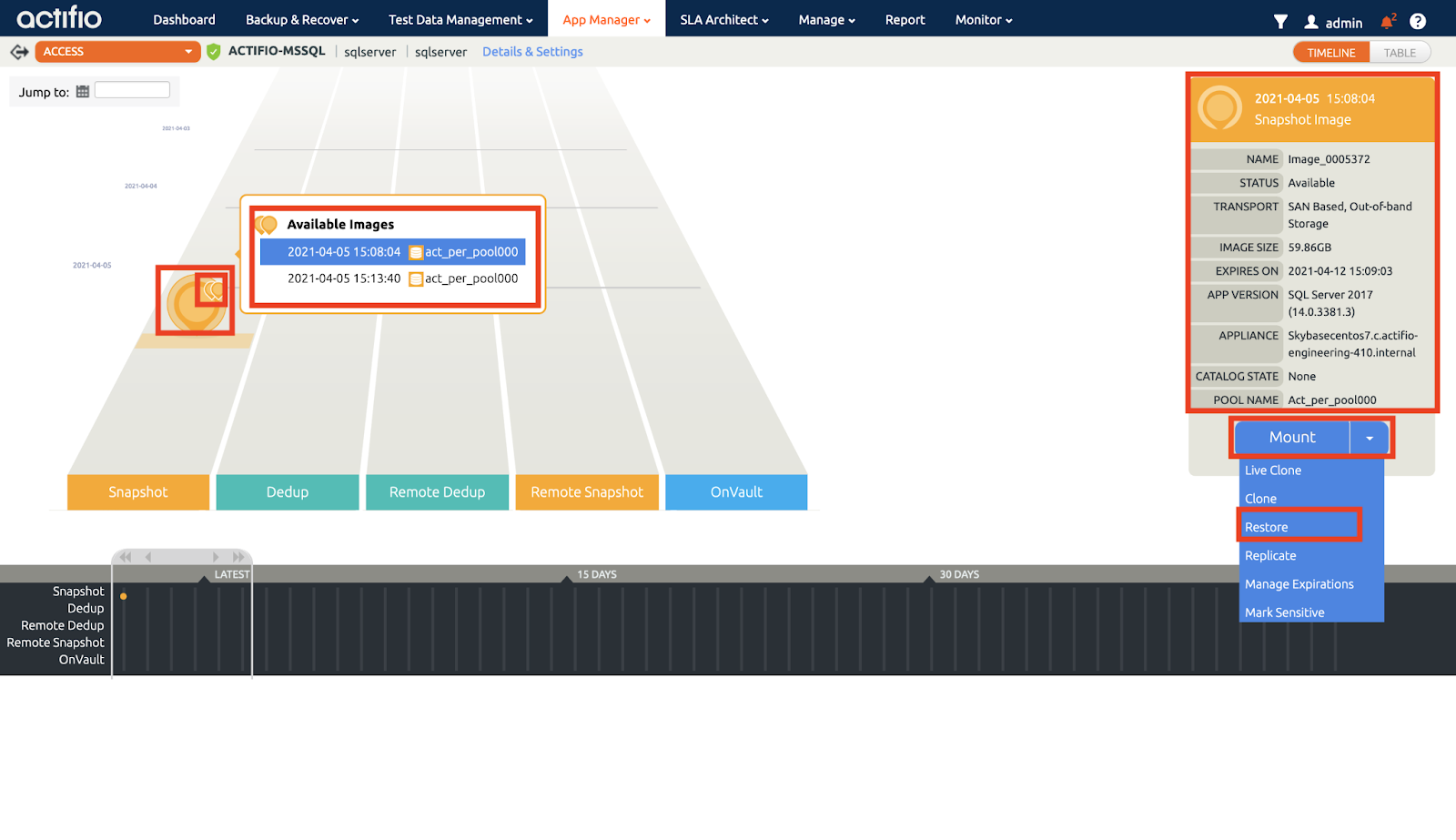Step timeline forward with single right arrow
Viewport: 1456px width, 840px height.
click(216, 557)
